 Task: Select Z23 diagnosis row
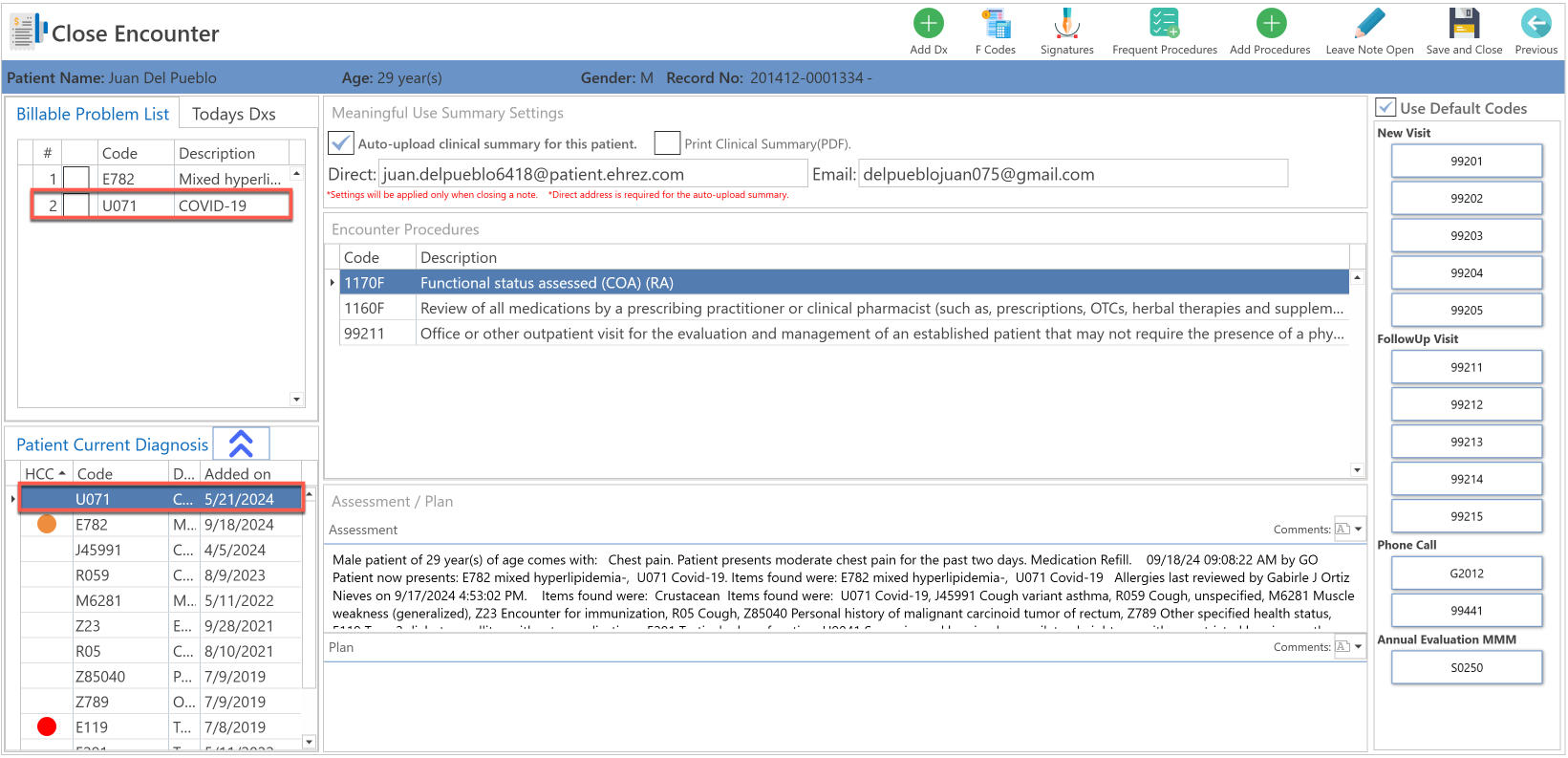pos(161,626)
